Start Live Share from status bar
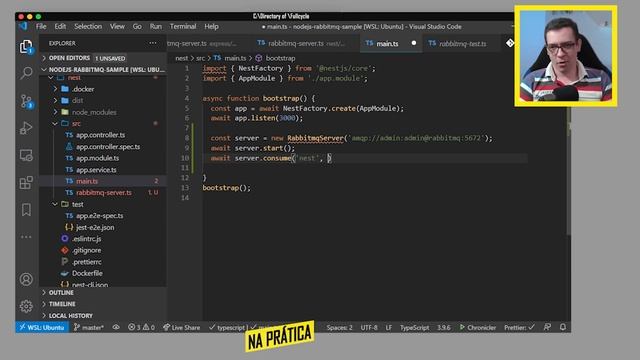 pyautogui.click(x=182, y=327)
